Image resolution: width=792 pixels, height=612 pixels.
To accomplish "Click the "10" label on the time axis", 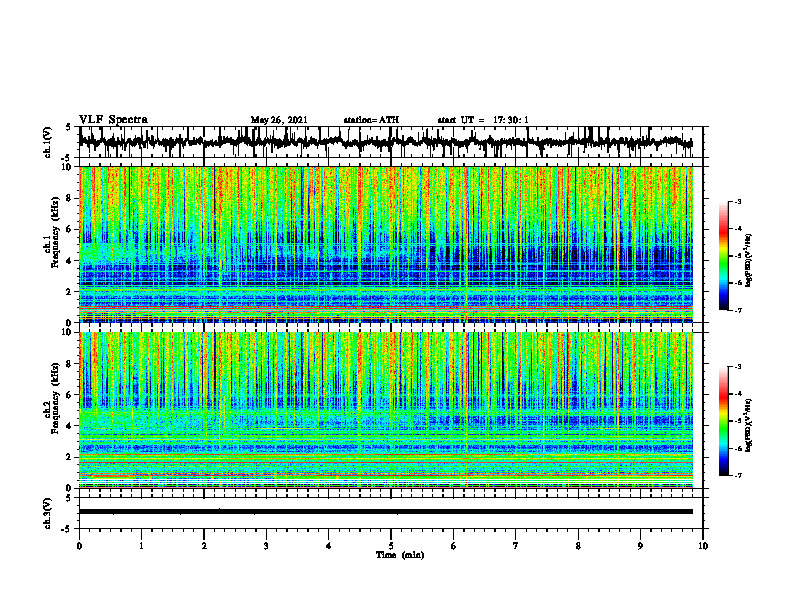I will pos(703,546).
